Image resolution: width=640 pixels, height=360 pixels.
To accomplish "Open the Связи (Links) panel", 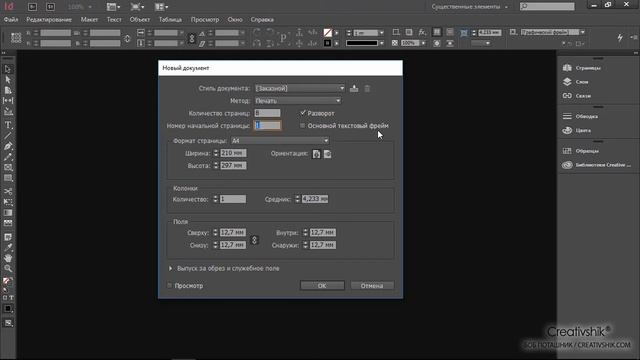I will tap(577, 96).
